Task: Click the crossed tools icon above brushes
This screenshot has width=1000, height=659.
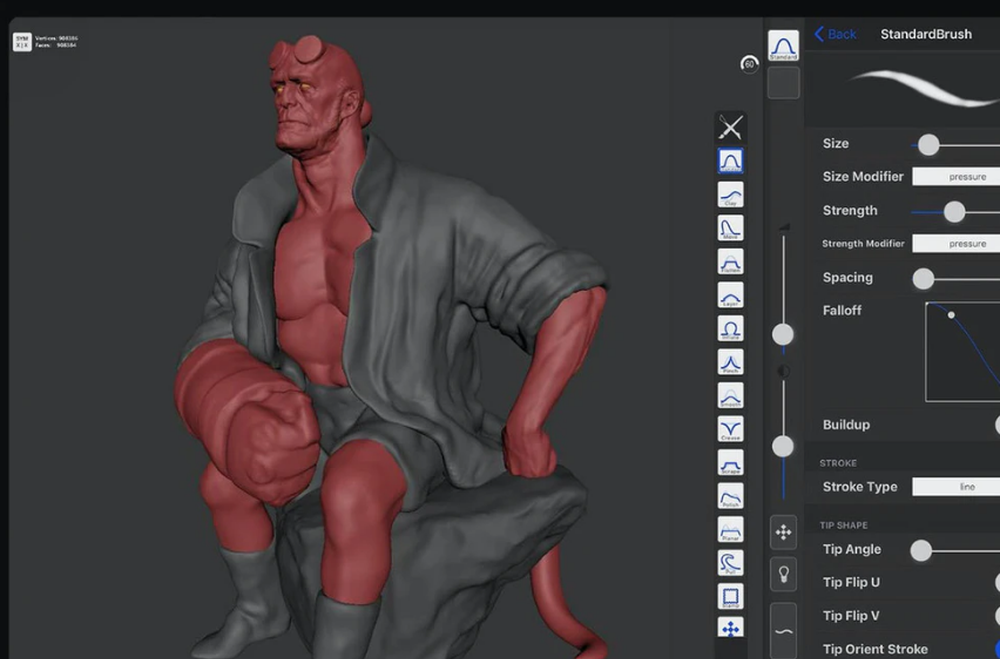Action: pos(730,127)
